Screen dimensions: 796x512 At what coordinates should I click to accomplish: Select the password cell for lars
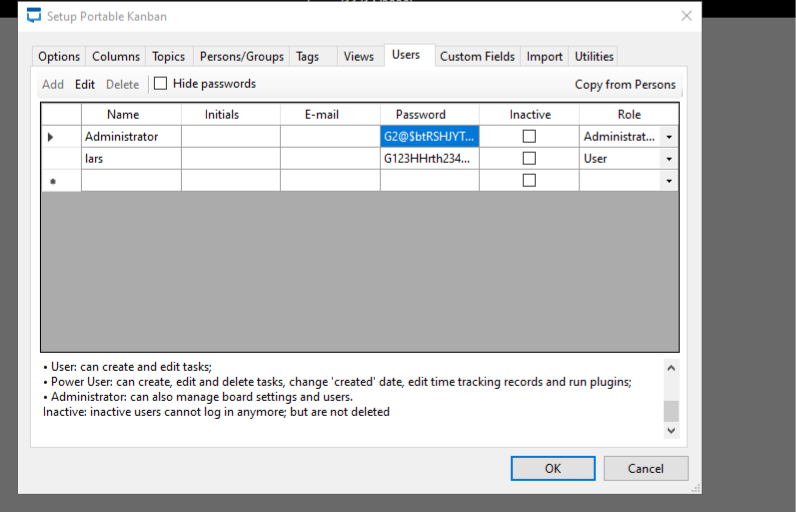point(429,158)
